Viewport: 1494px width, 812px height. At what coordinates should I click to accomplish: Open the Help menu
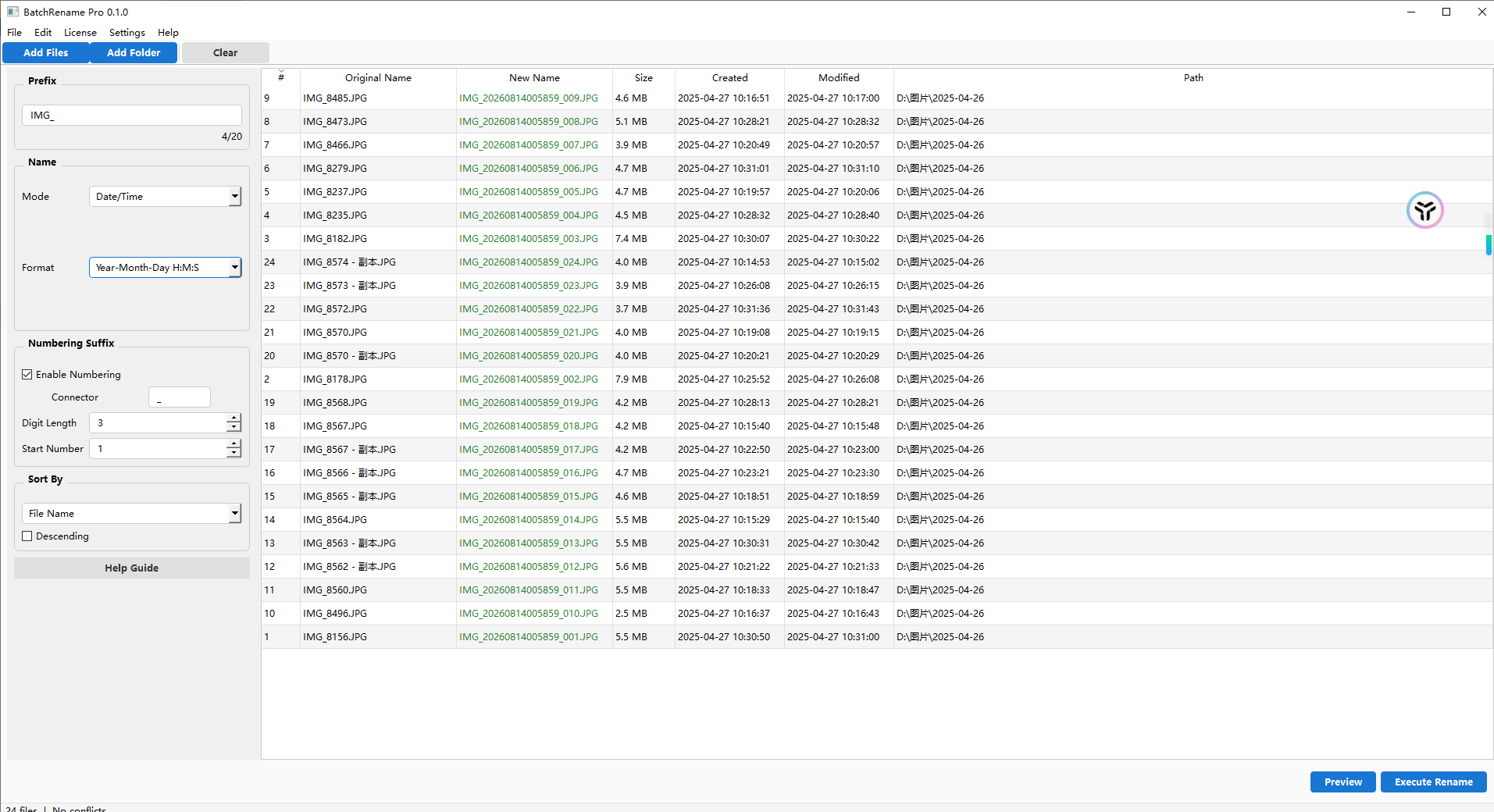pos(168,33)
